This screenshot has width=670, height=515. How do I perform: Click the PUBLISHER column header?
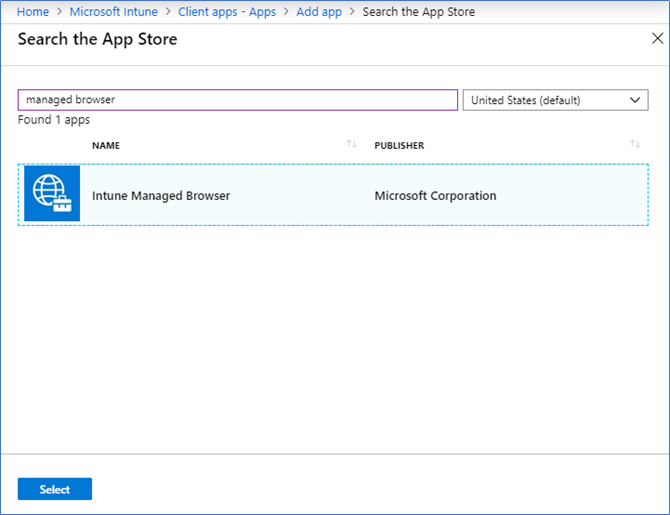coord(399,145)
